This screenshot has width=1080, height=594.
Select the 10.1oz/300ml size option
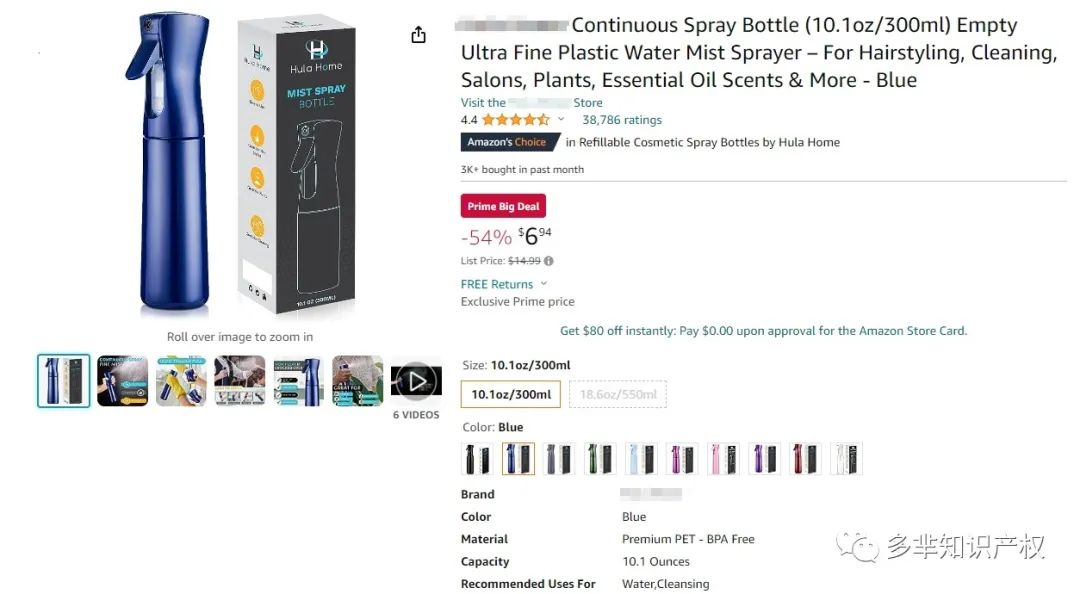tap(511, 394)
